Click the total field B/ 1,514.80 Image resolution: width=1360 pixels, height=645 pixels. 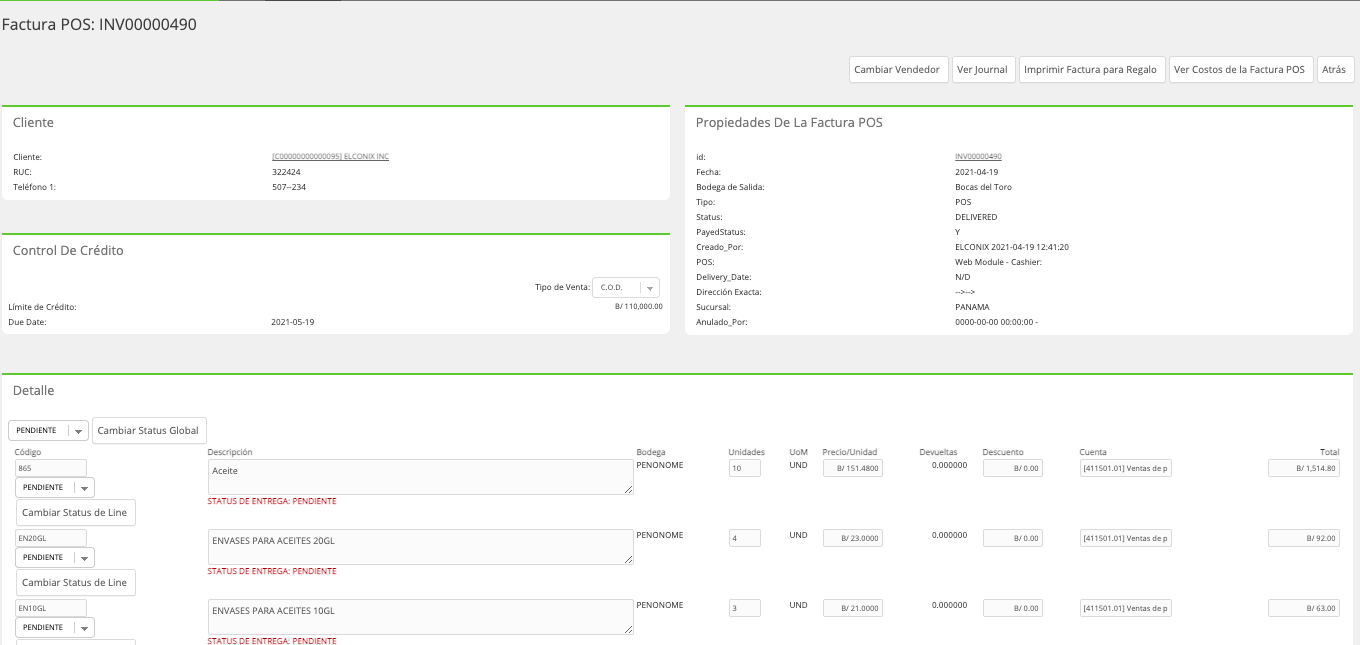point(1304,468)
